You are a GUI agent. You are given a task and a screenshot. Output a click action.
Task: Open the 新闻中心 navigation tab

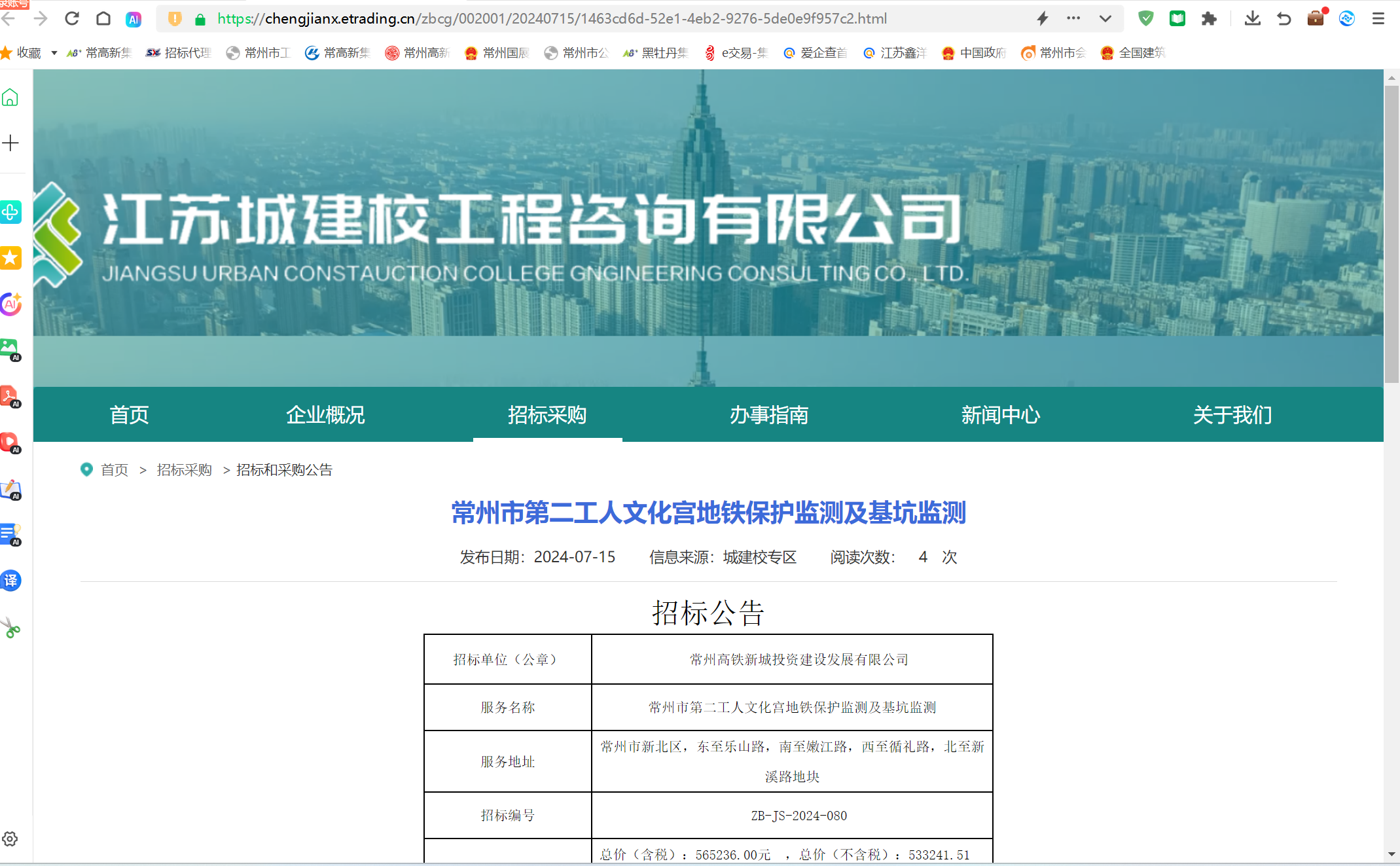(x=1001, y=415)
